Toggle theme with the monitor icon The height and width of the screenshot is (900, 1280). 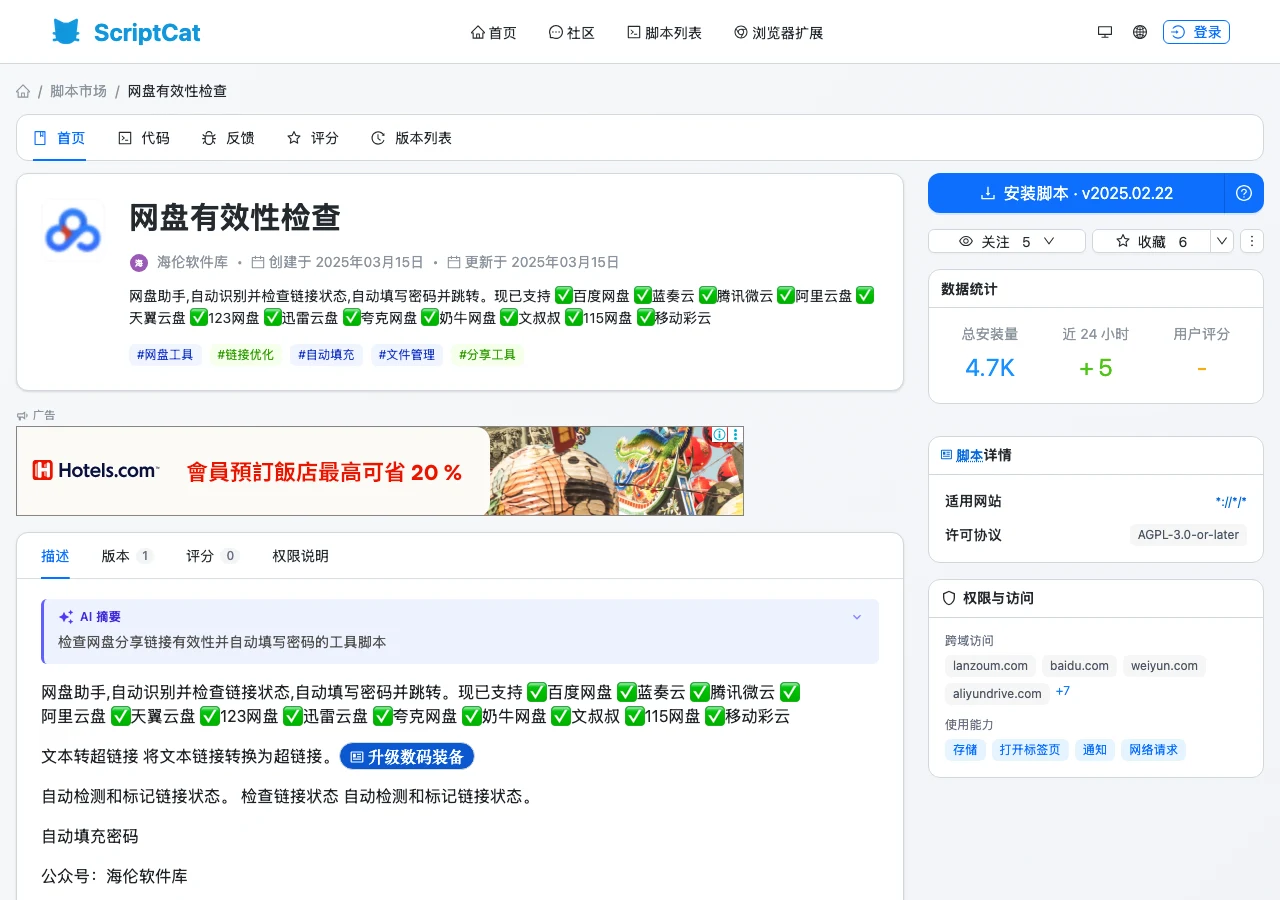1105,32
